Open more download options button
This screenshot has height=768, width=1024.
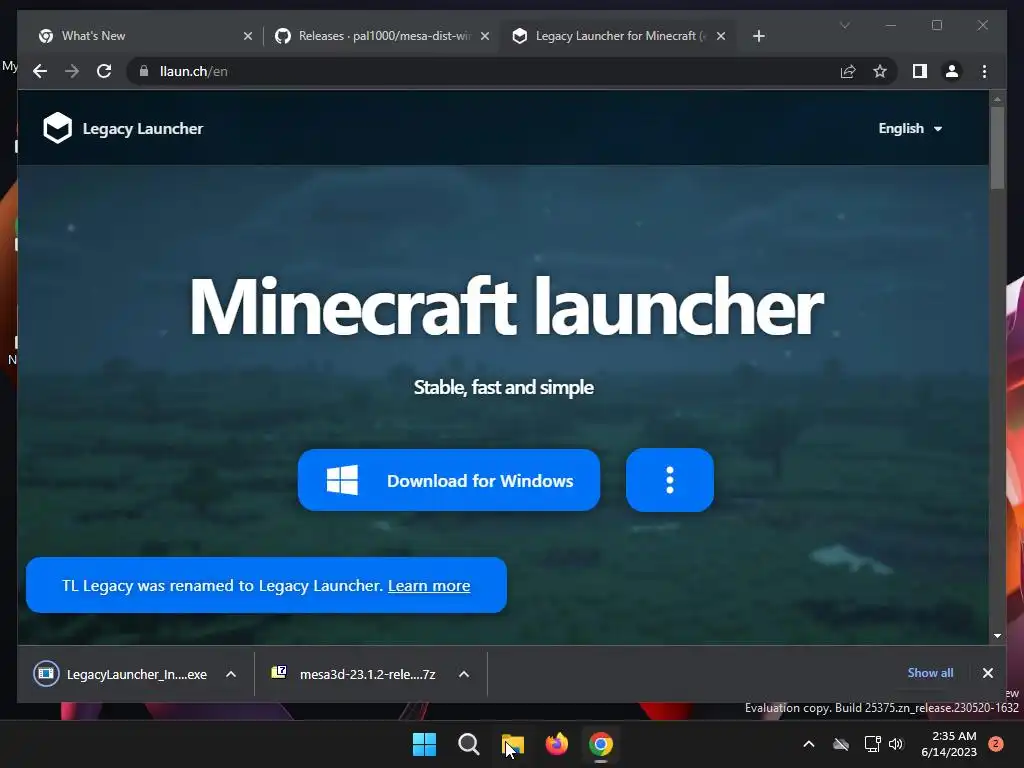point(669,480)
